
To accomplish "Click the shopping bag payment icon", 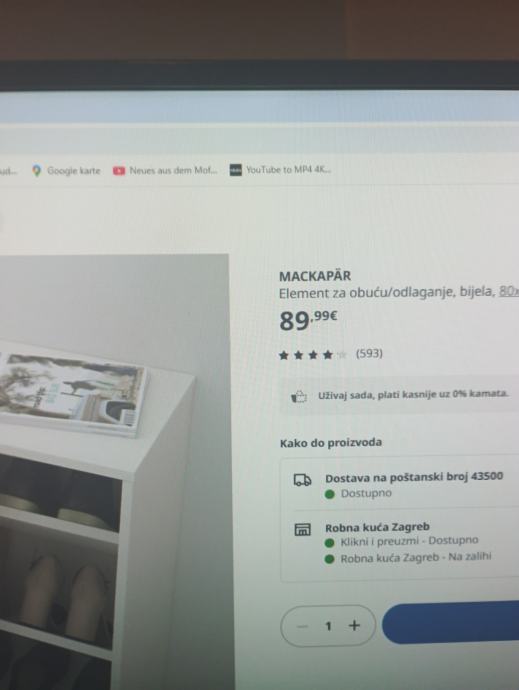I will tap(299, 396).
